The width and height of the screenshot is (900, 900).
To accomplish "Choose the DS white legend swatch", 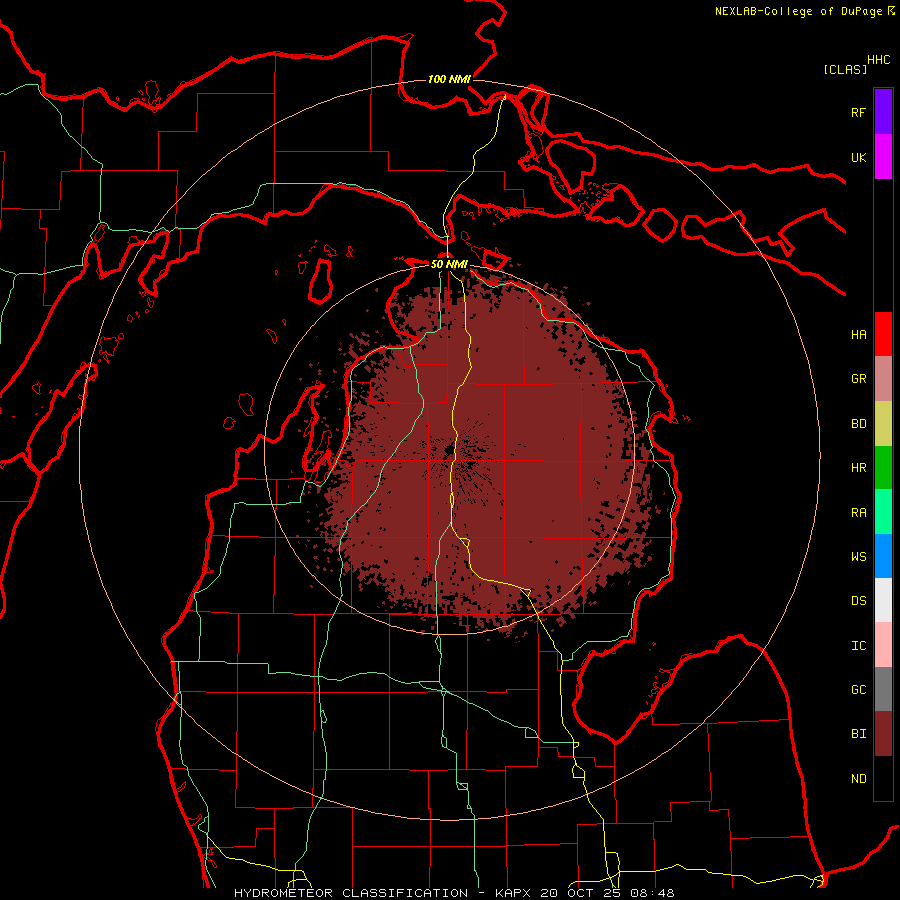I will click(883, 600).
